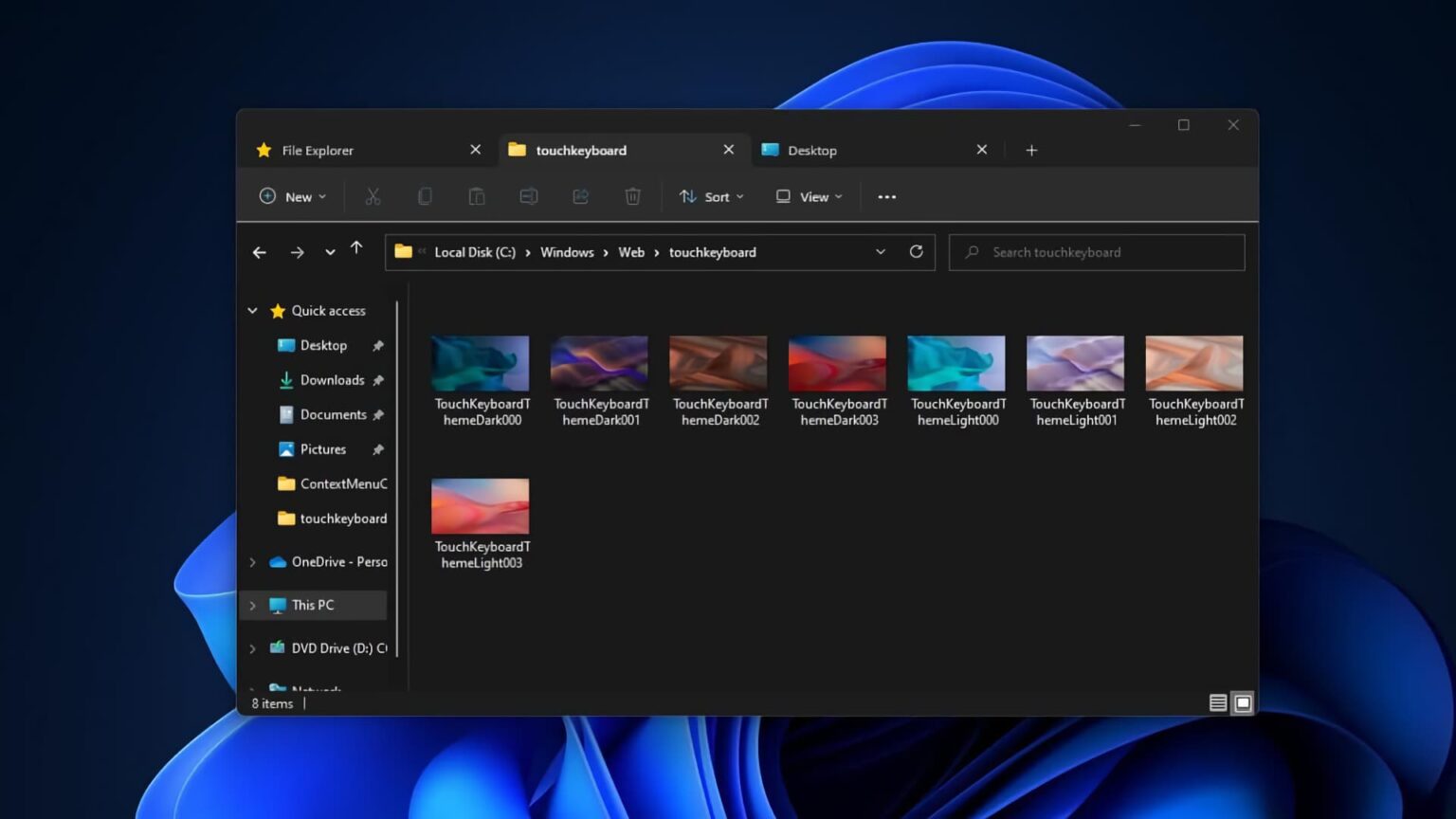Open a new tab with the plus button

point(1031,150)
